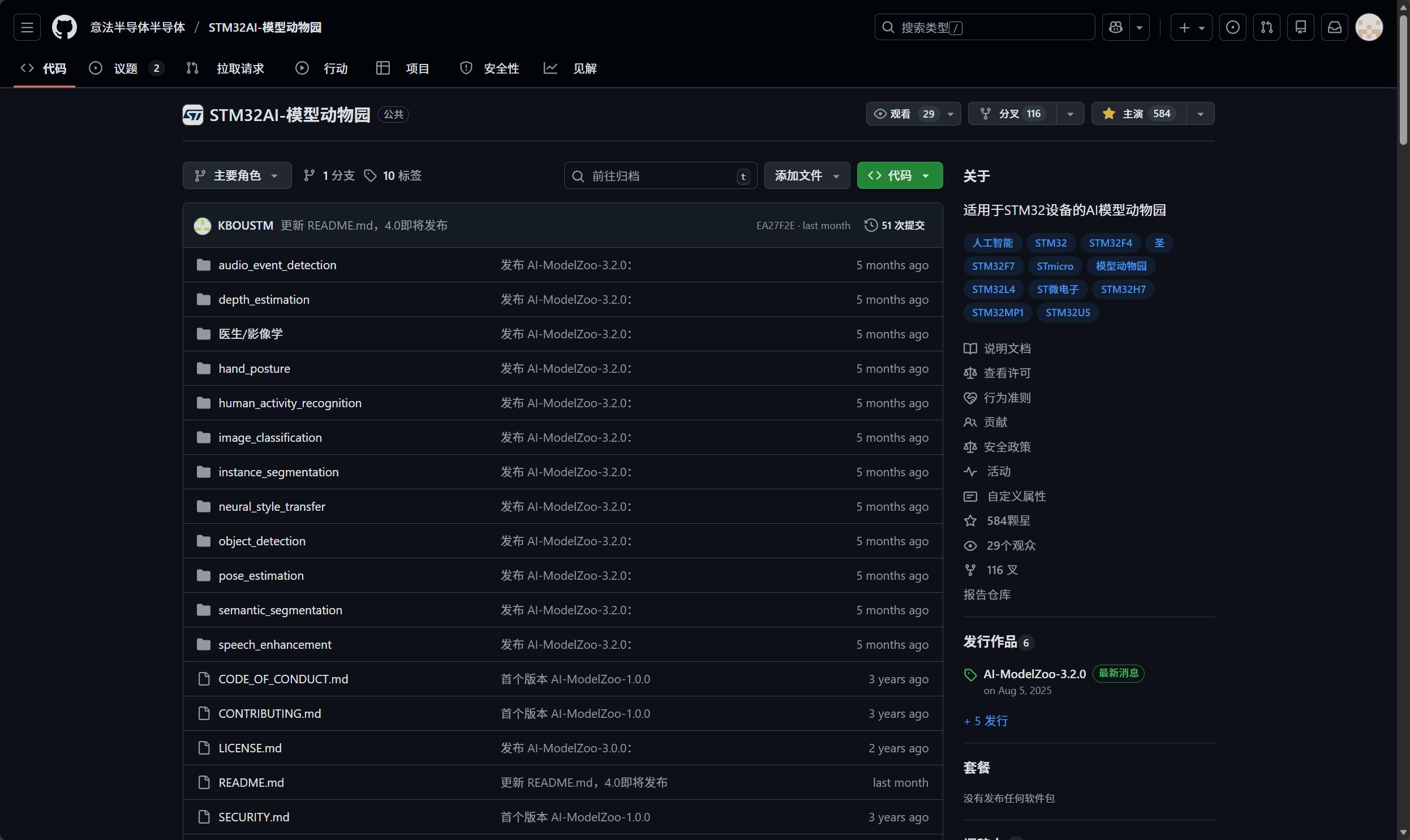Click the fork button with count 116
1410x840 pixels.
(1012, 114)
